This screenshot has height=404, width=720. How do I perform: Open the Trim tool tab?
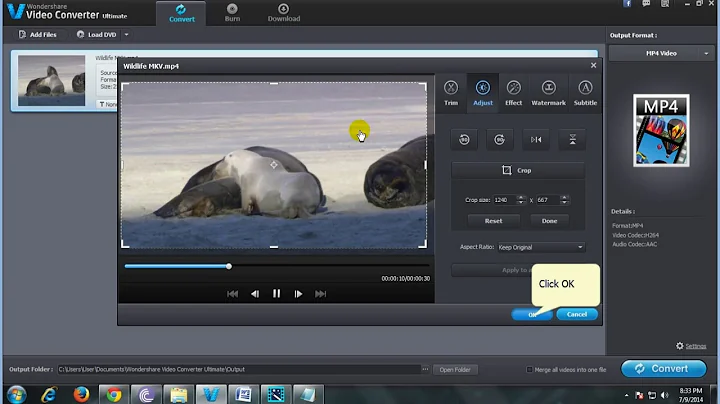point(451,93)
